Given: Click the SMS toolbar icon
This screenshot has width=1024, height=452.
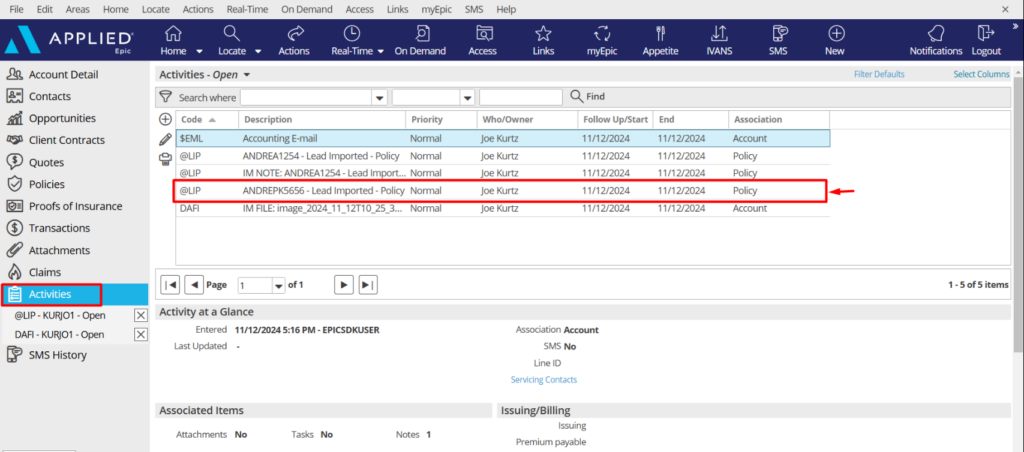Looking at the screenshot, I should [778, 34].
